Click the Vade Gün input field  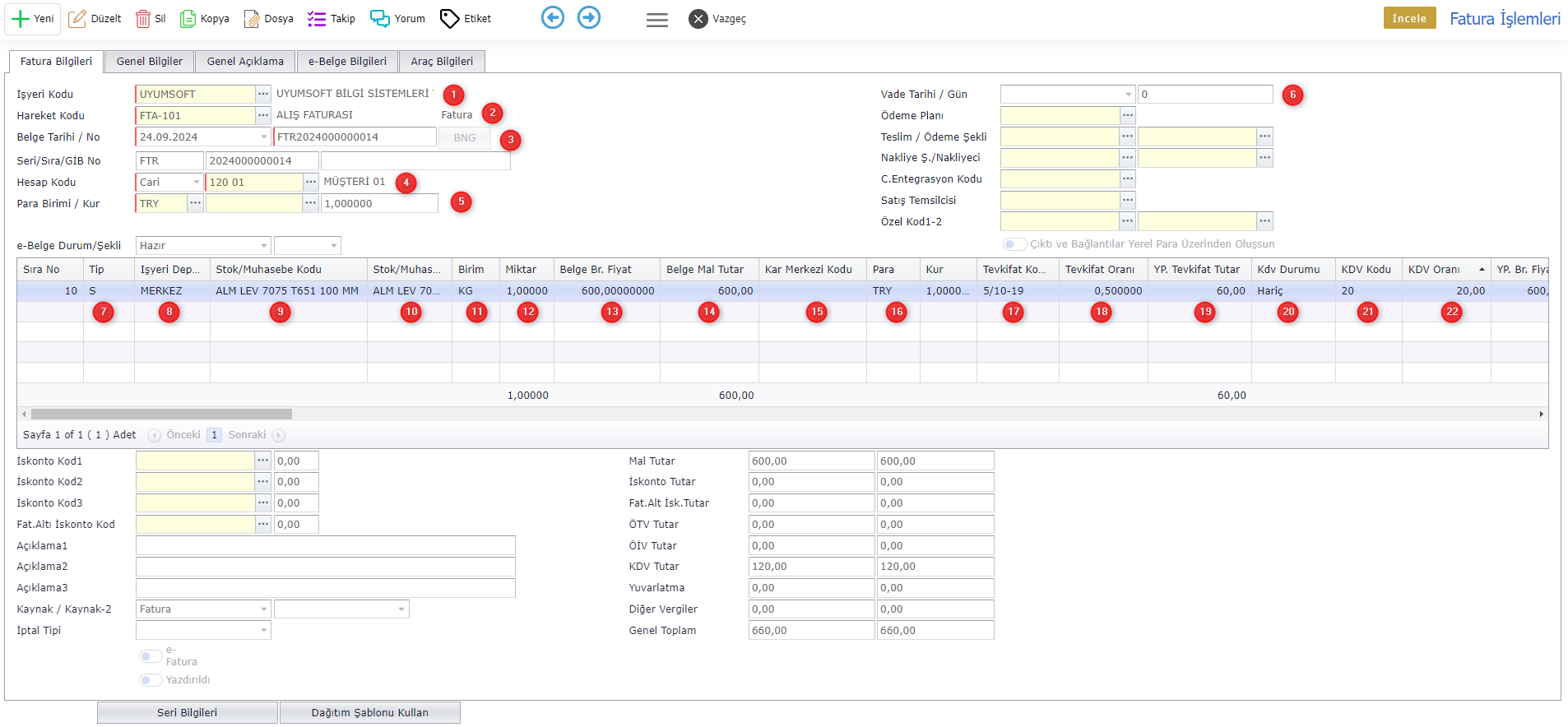(x=1205, y=95)
